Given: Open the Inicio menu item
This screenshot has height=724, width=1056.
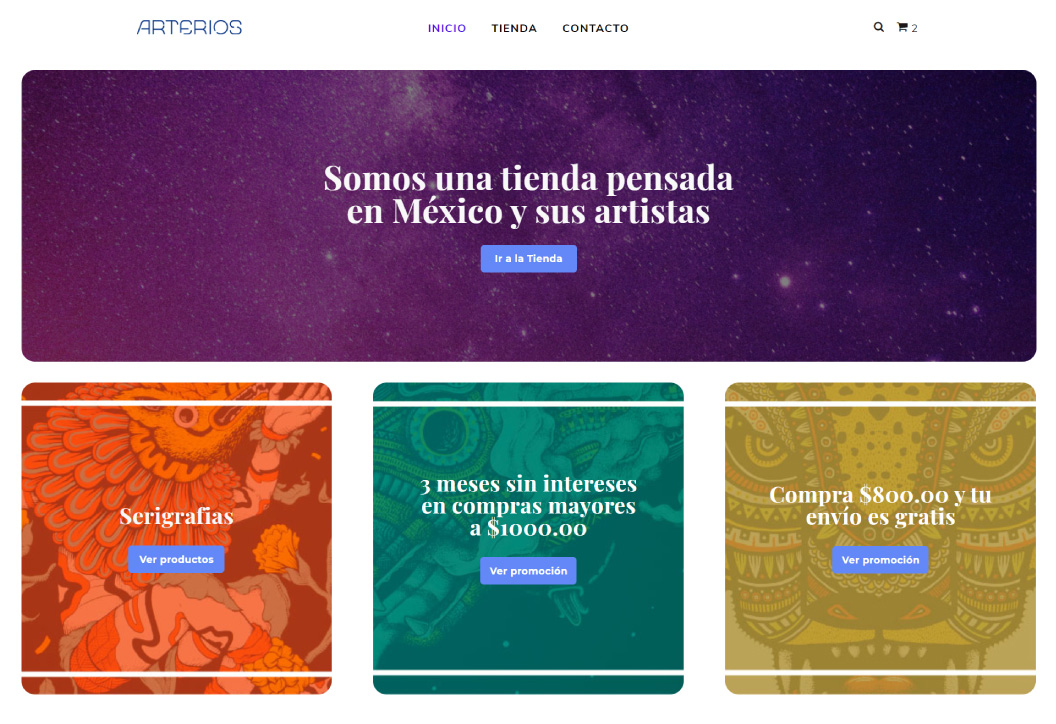Looking at the screenshot, I should pyautogui.click(x=447, y=28).
